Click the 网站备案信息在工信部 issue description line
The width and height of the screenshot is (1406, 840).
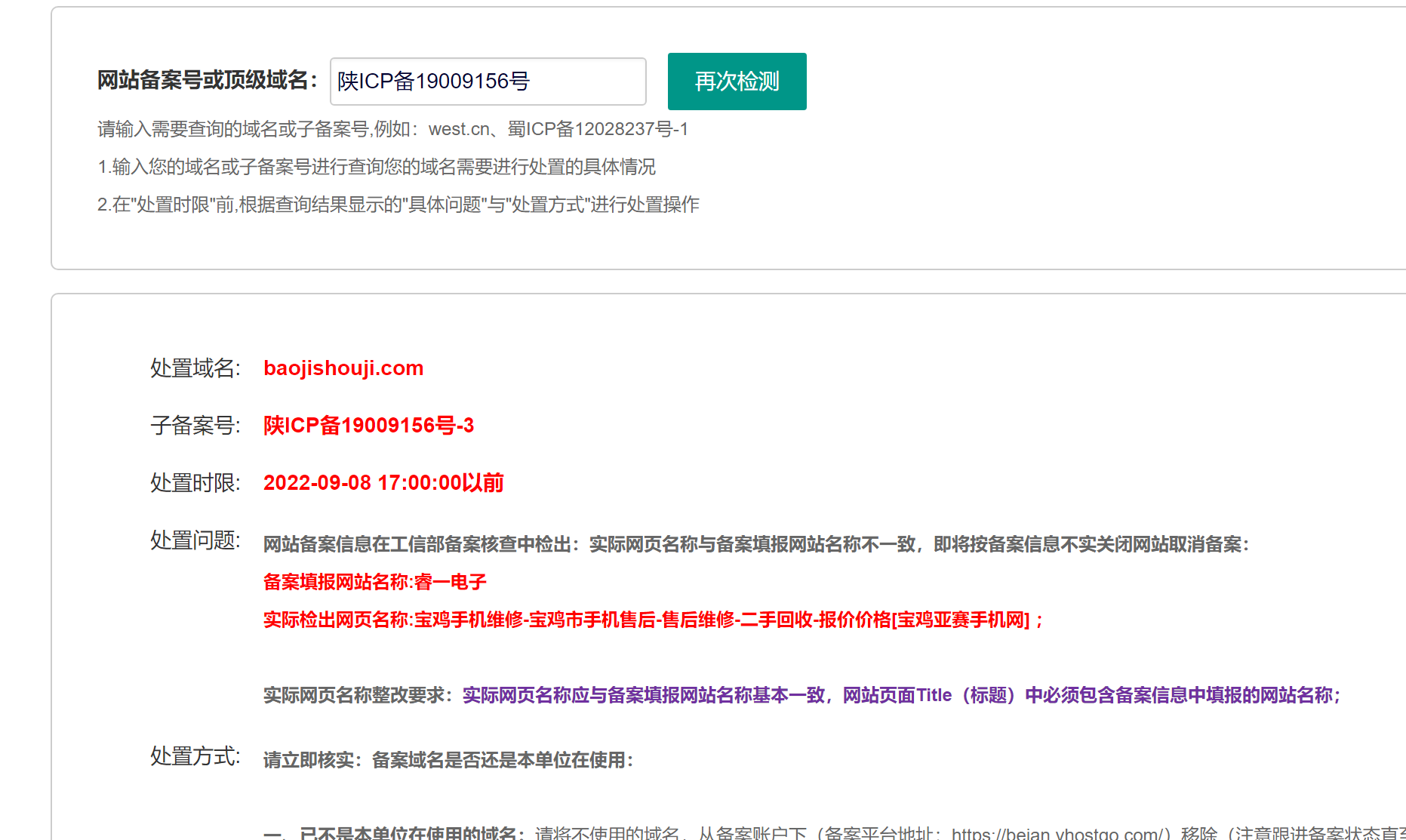tap(755, 544)
